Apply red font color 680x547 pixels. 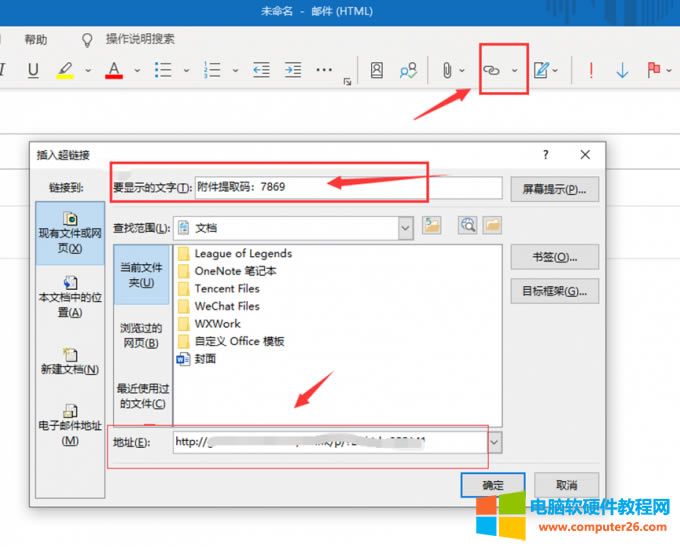tap(114, 70)
